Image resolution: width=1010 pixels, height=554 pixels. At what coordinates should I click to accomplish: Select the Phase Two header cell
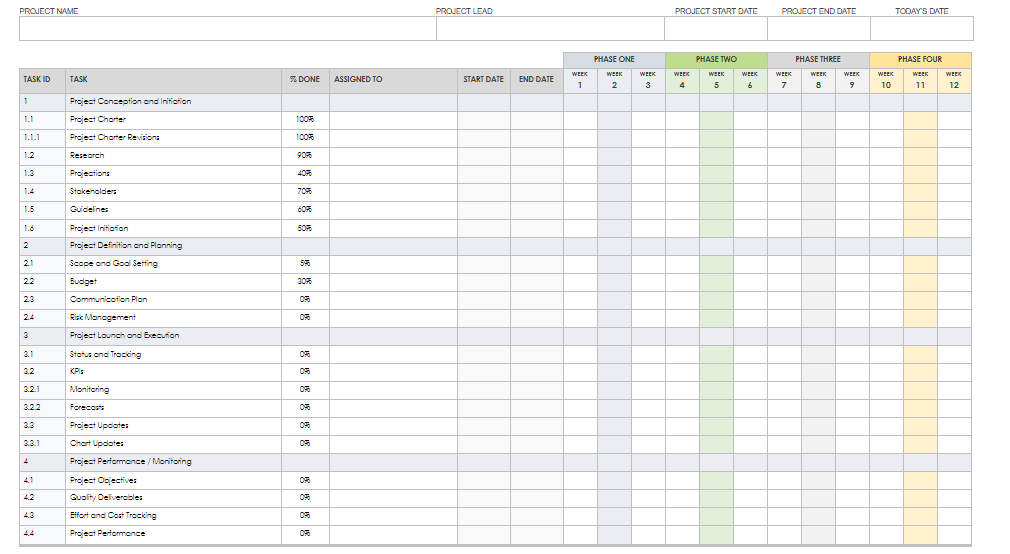point(716,60)
